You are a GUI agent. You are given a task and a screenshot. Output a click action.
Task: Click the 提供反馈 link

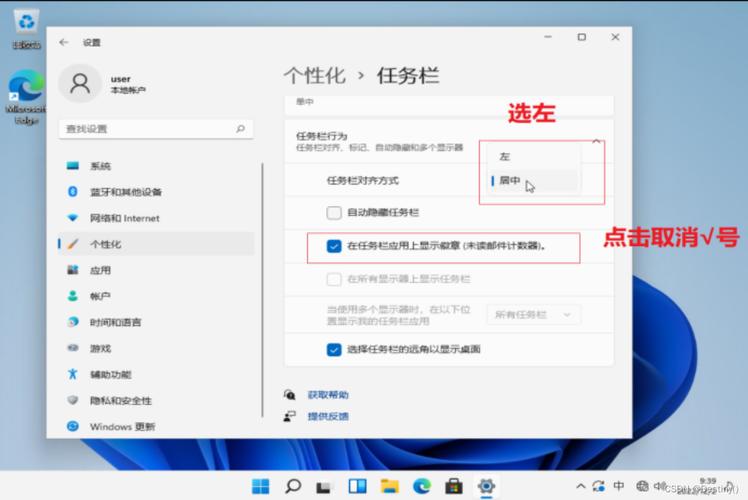click(328, 416)
